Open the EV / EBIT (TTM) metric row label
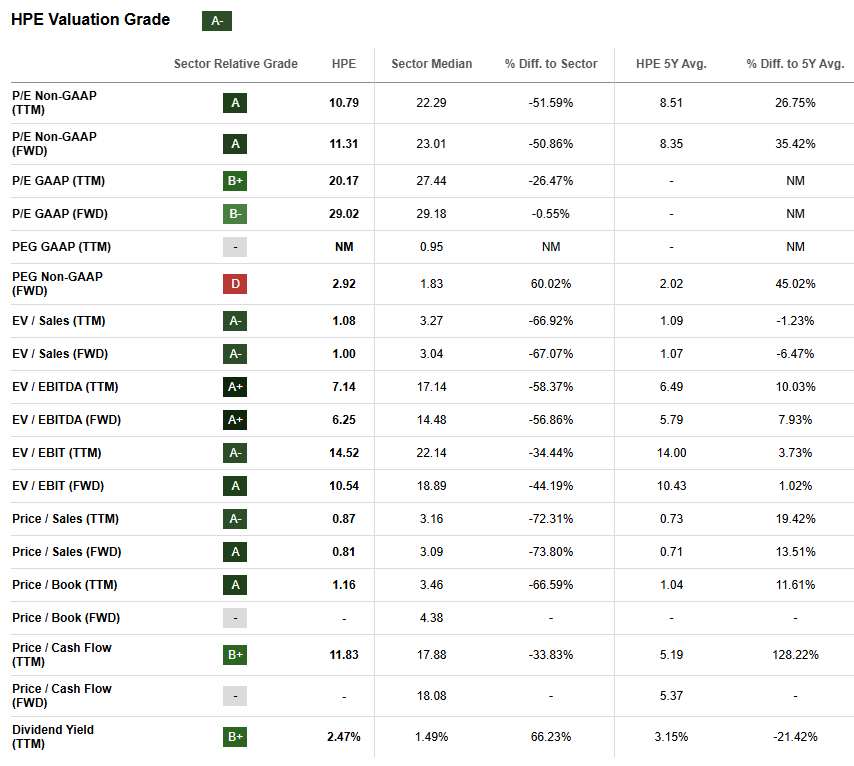This screenshot has height=766, width=854. (x=58, y=453)
